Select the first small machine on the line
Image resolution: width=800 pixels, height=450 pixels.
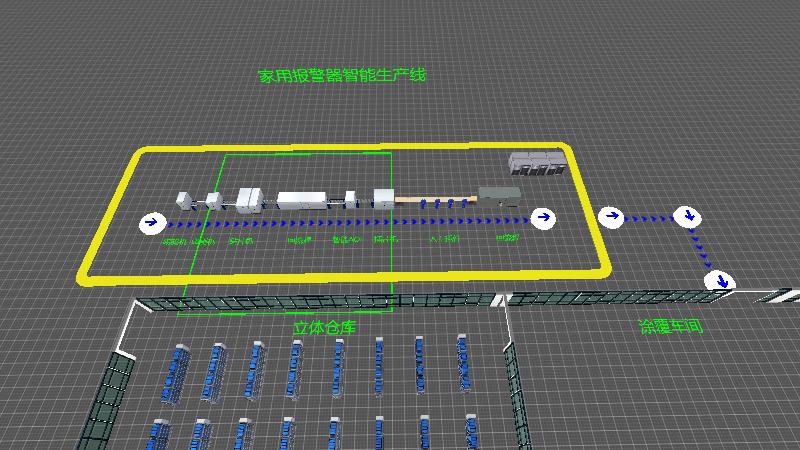(x=184, y=201)
